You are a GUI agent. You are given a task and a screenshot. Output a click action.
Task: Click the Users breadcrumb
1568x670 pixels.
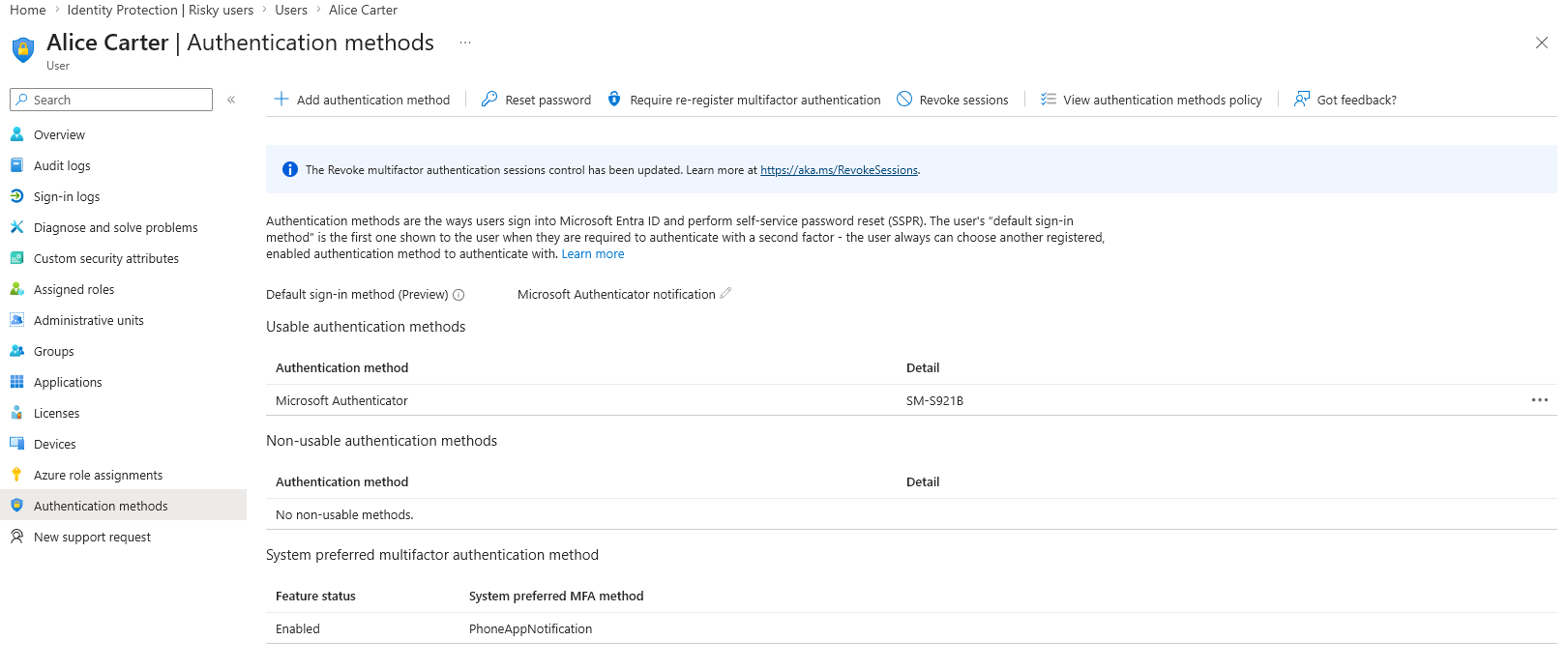coord(291,10)
